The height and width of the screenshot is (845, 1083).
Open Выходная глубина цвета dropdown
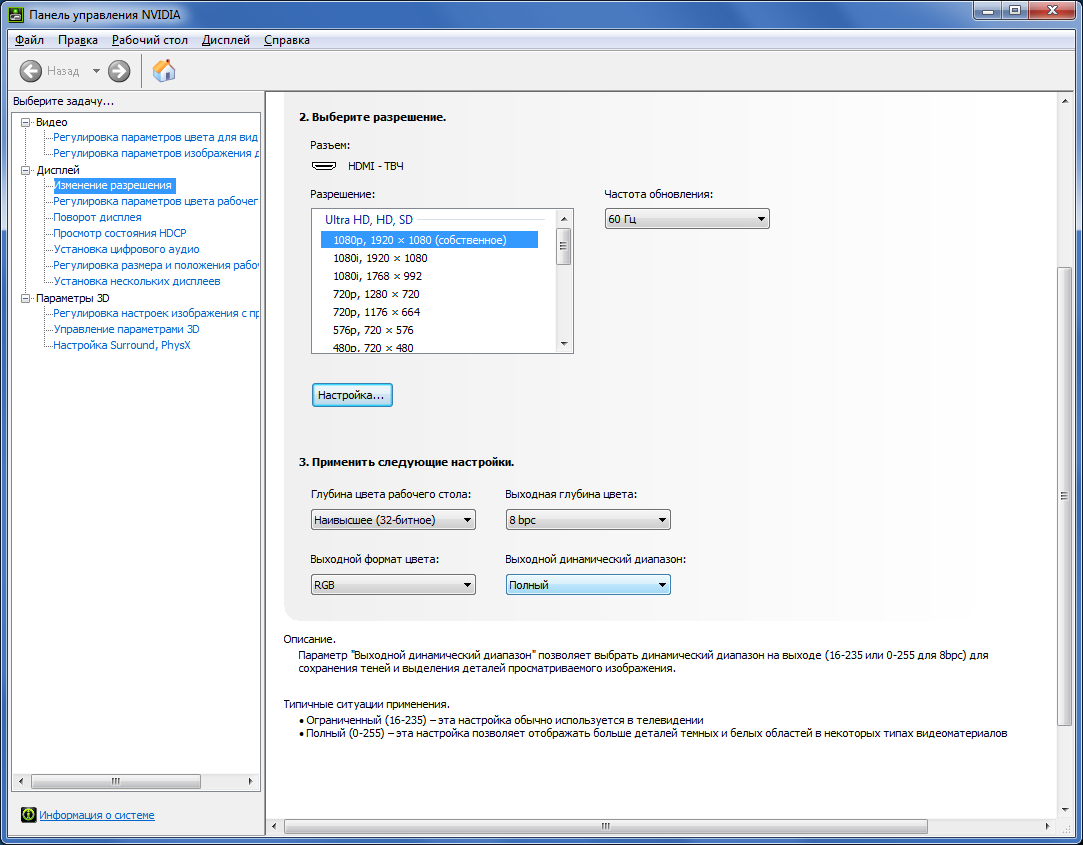[x=588, y=520]
